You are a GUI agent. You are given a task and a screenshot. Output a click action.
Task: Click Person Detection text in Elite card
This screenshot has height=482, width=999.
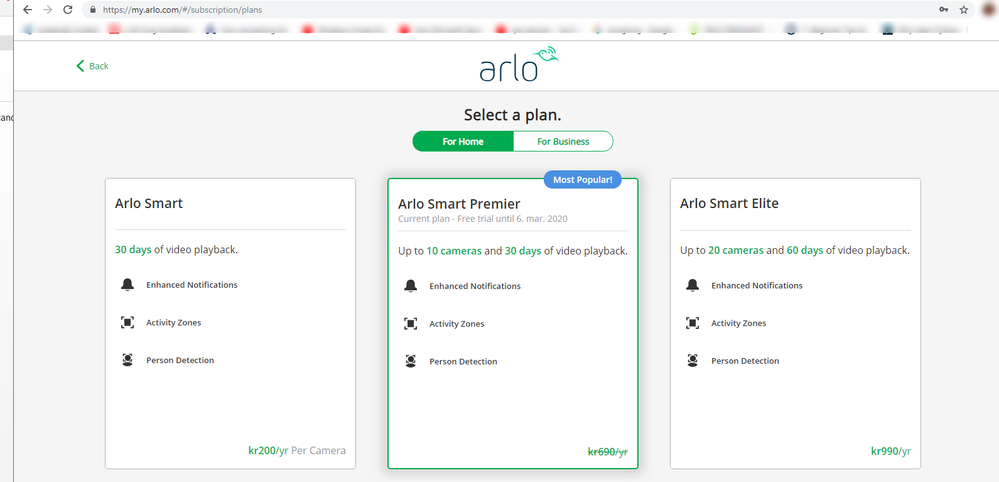click(745, 360)
